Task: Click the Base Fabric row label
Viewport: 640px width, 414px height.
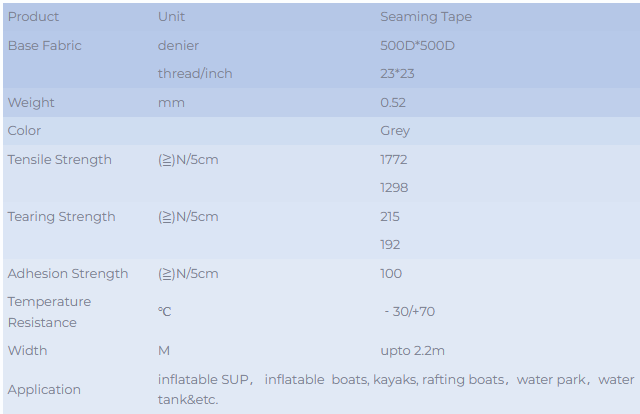Action: click(44, 46)
